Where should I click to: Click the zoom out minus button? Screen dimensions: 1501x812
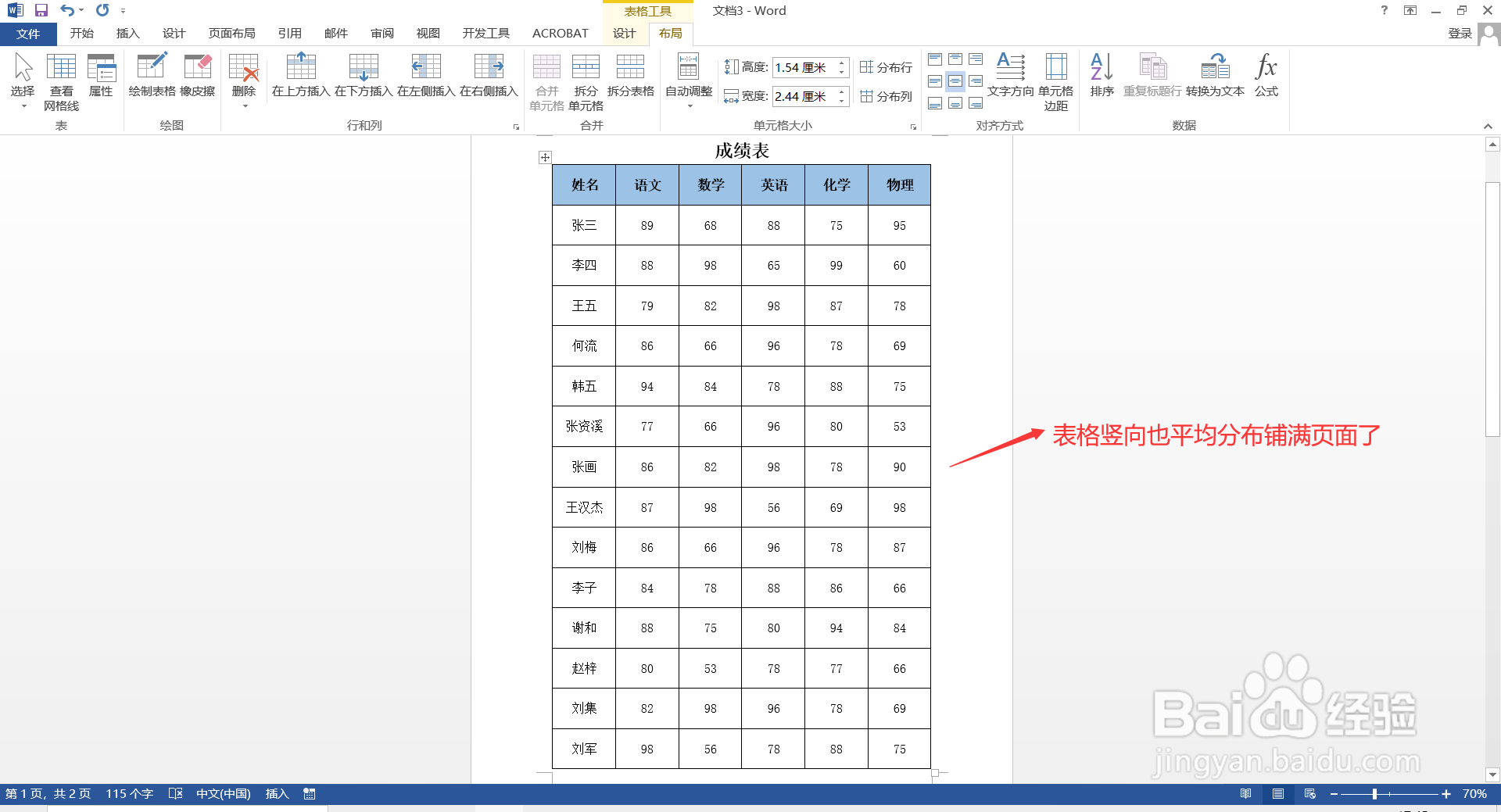coord(1334,794)
